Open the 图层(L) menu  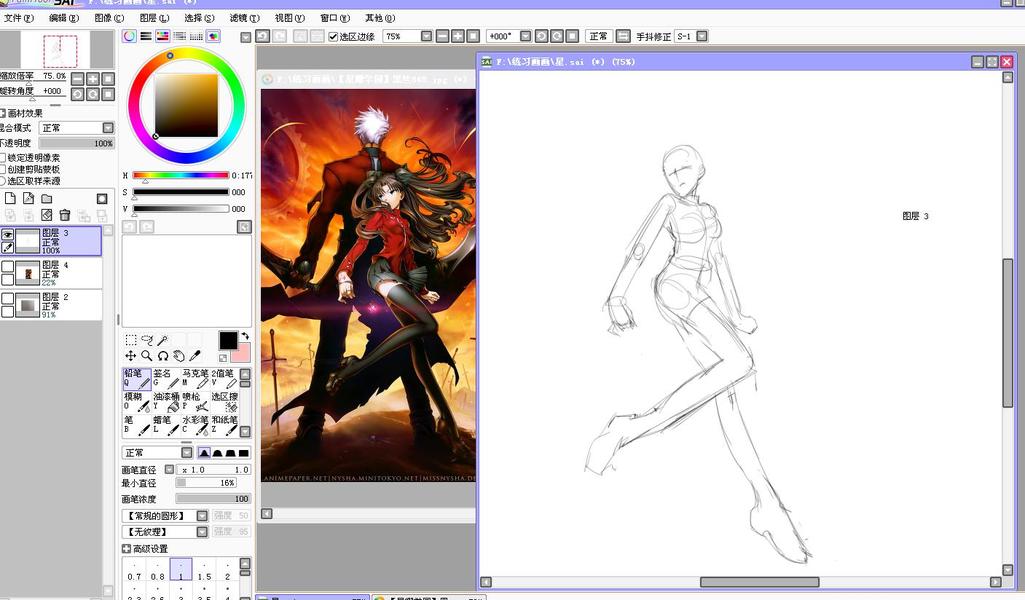click(x=154, y=18)
